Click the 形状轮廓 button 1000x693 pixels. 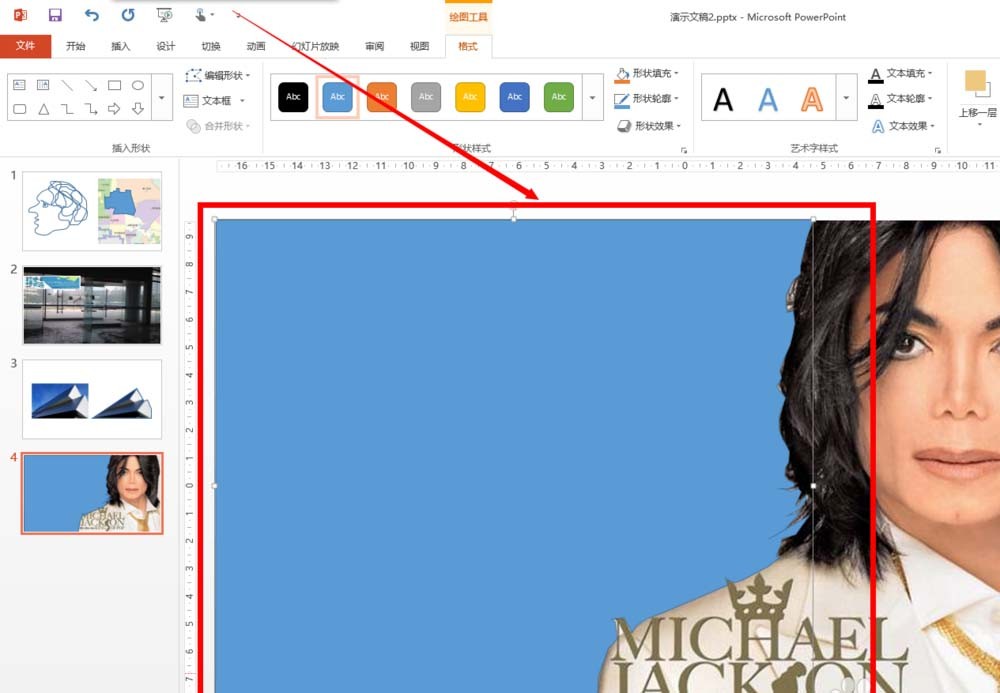pos(647,99)
